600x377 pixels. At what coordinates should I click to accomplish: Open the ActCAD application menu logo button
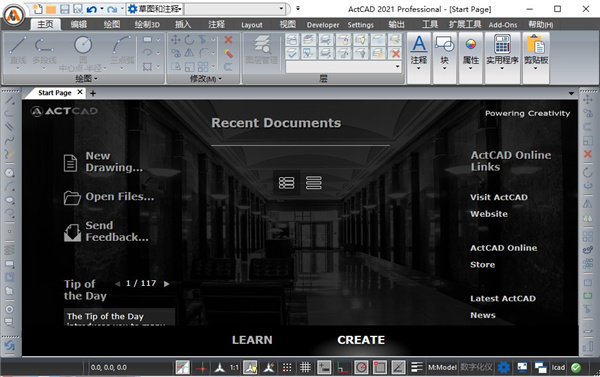14,15
